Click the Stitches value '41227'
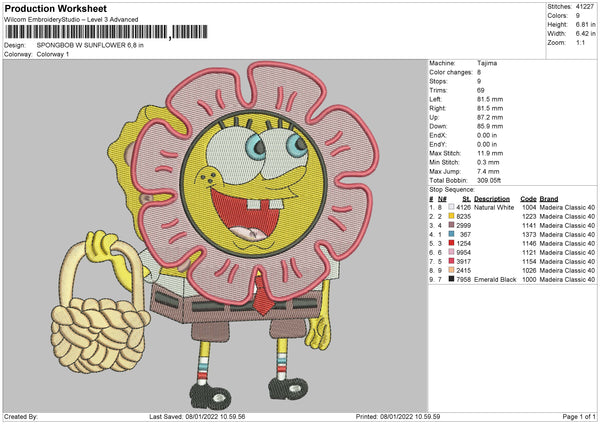 point(585,7)
